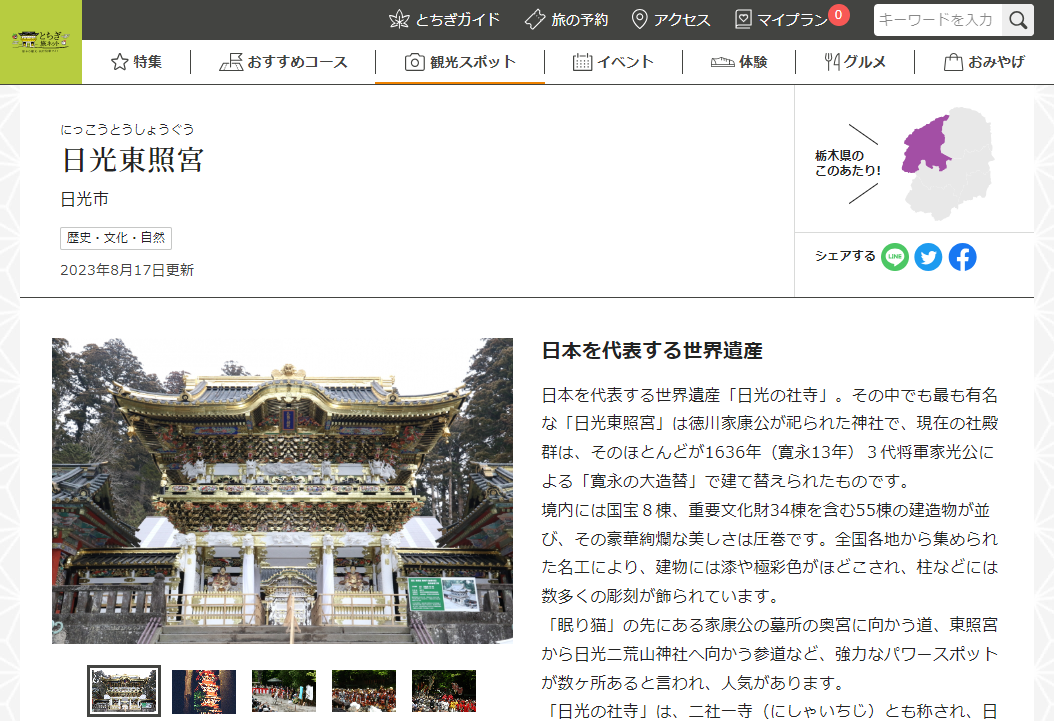Open おすすめコース menu item
Viewport: 1054px width, 721px height.
tap(283, 62)
